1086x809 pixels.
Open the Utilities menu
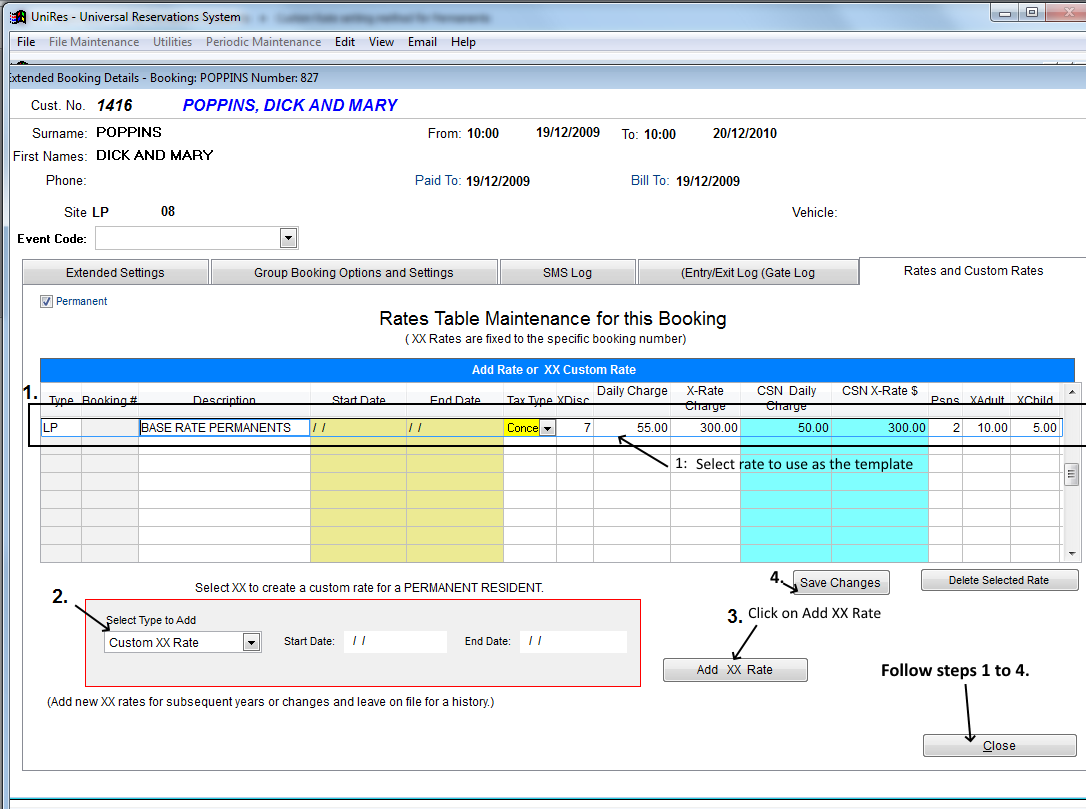pyautogui.click(x=172, y=42)
